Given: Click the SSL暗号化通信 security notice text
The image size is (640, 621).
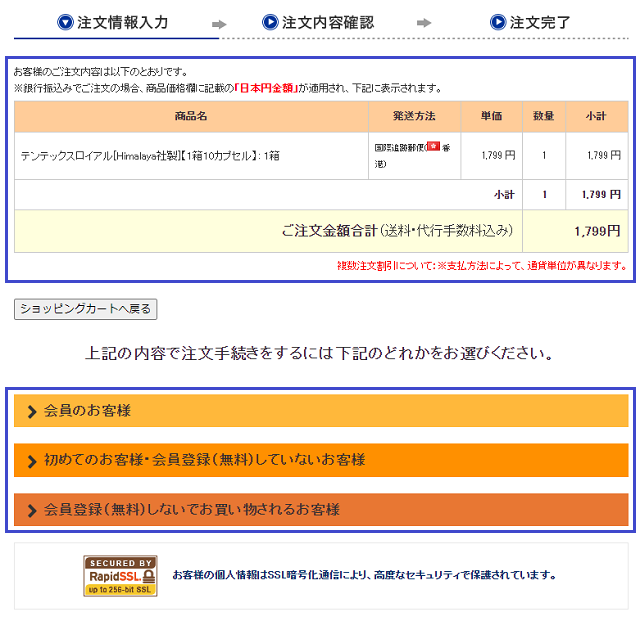Looking at the screenshot, I should pos(364,575).
